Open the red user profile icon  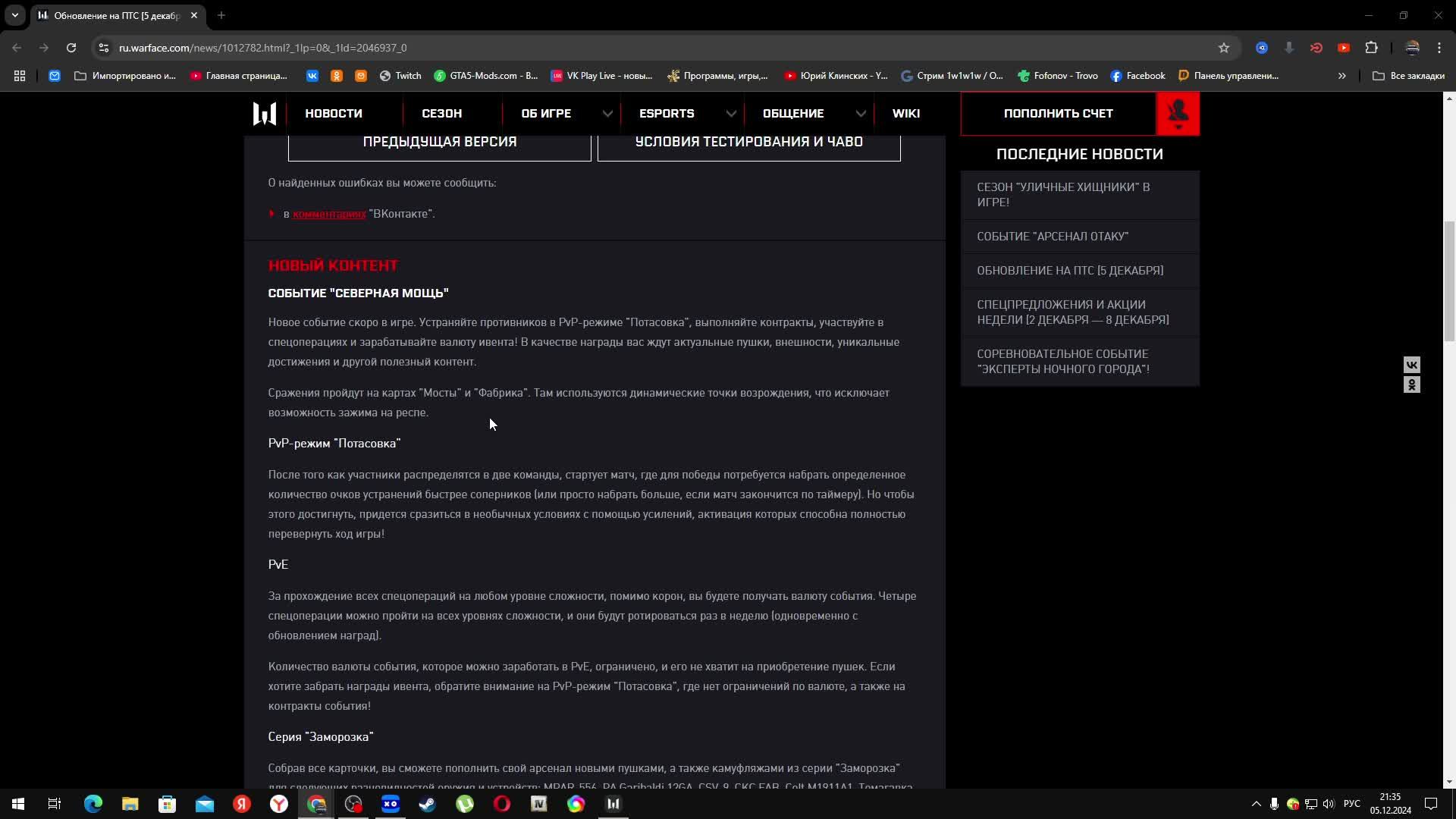(x=1178, y=114)
